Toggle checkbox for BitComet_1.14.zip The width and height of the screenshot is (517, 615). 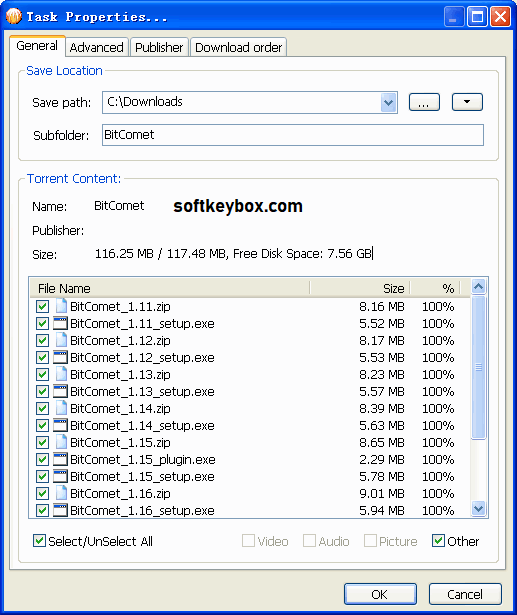[42, 408]
